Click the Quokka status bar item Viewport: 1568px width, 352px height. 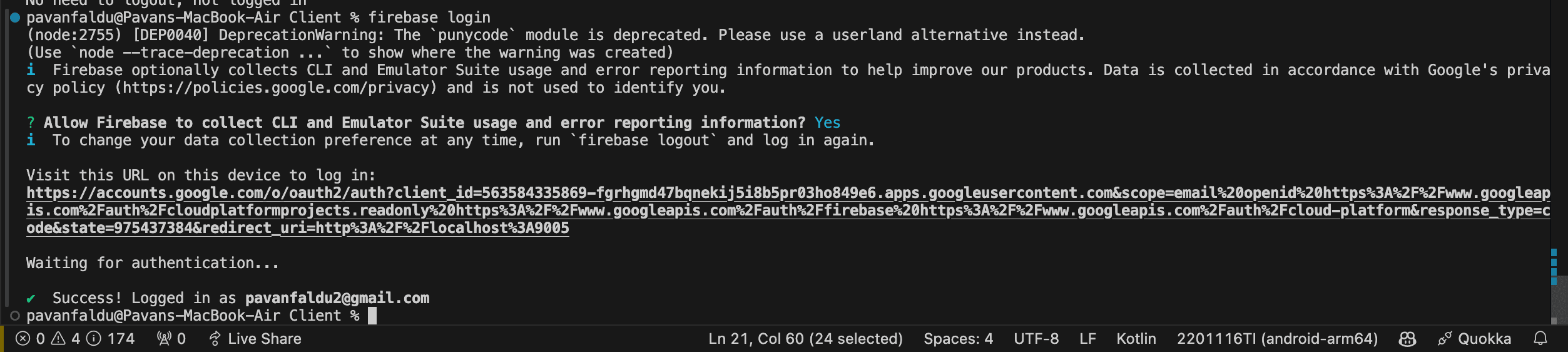[x=1474, y=339]
